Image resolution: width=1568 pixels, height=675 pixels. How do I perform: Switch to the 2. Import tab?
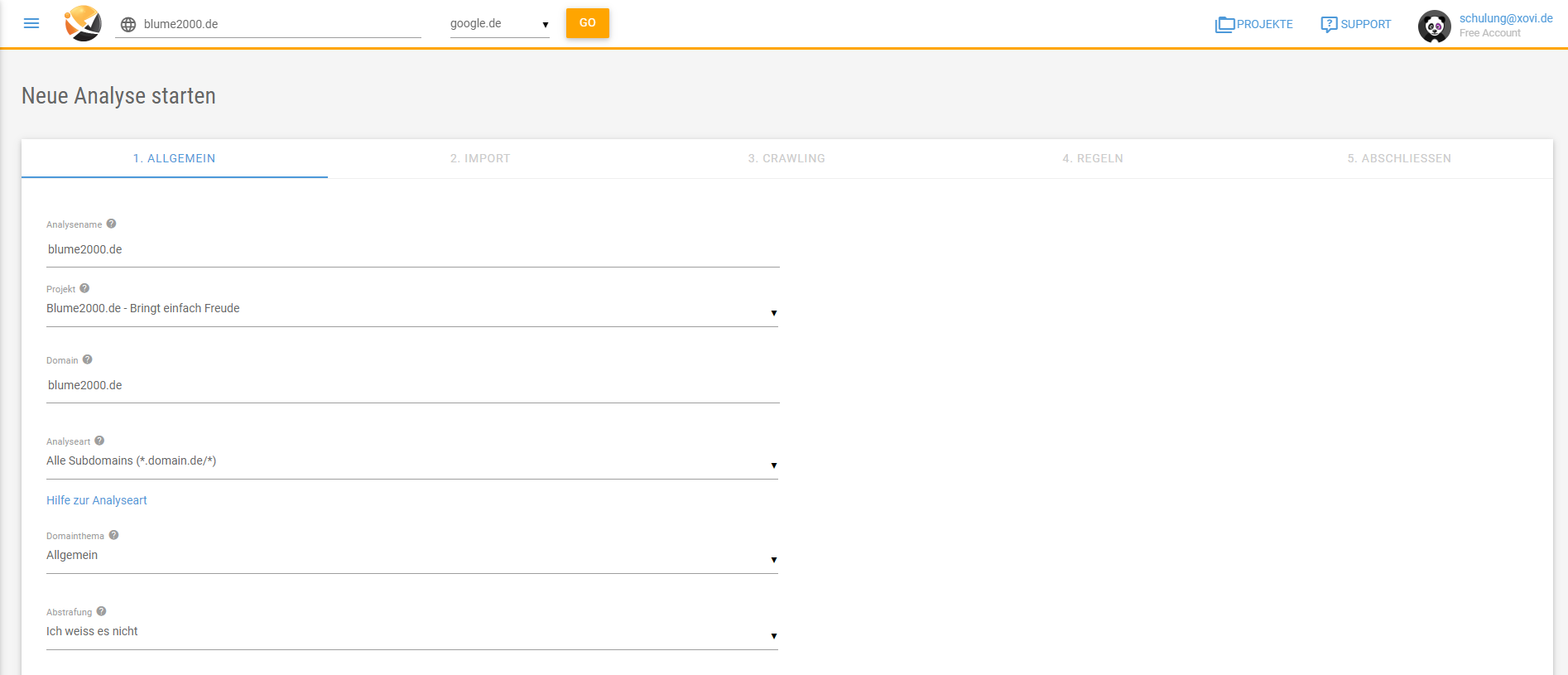pos(480,158)
